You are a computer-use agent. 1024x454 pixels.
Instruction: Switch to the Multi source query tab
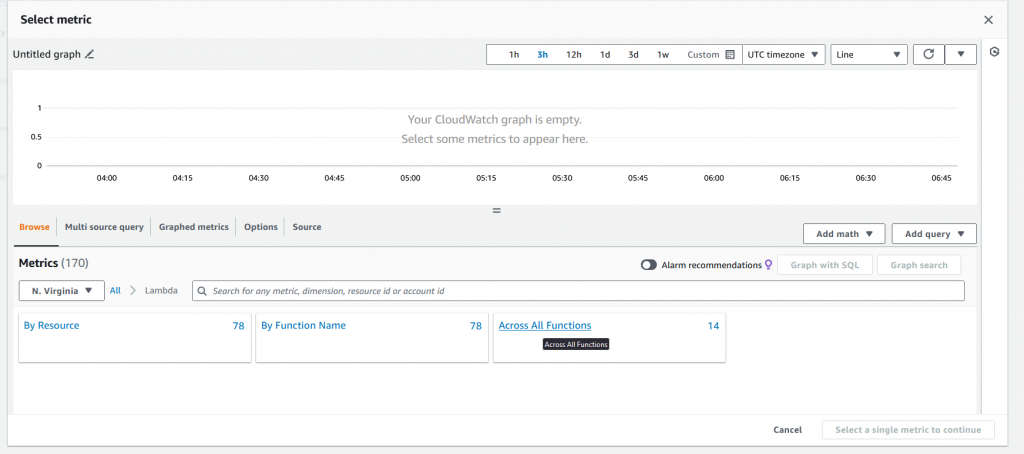104,227
